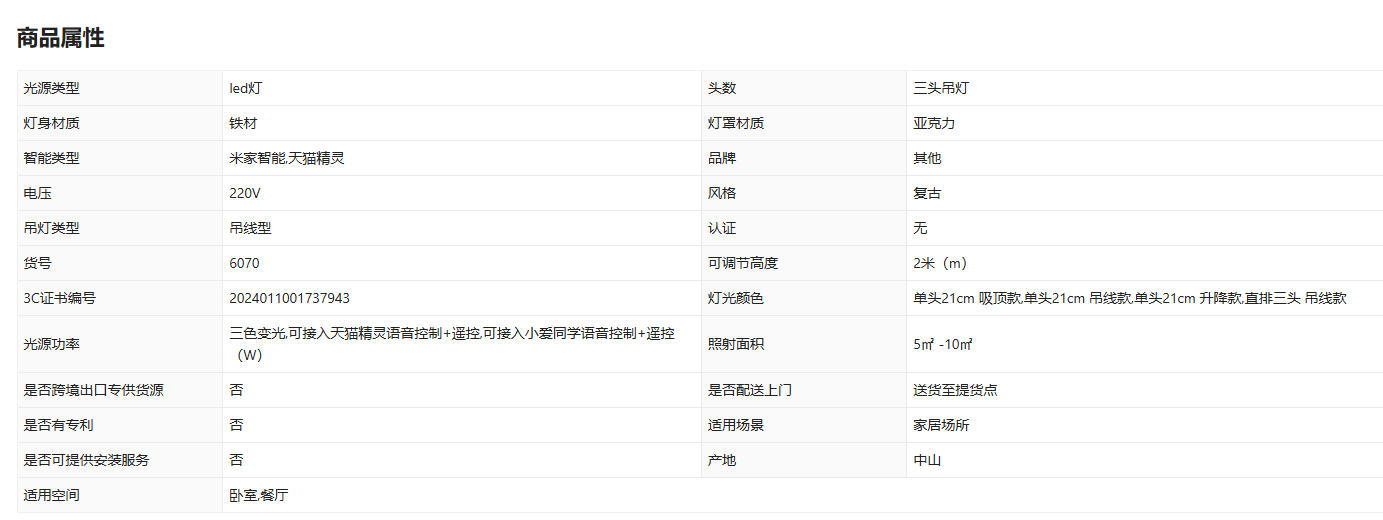Click the 3C certificate number 2024011001737943
Viewport: 1383px width, 520px height.
tap(289, 298)
